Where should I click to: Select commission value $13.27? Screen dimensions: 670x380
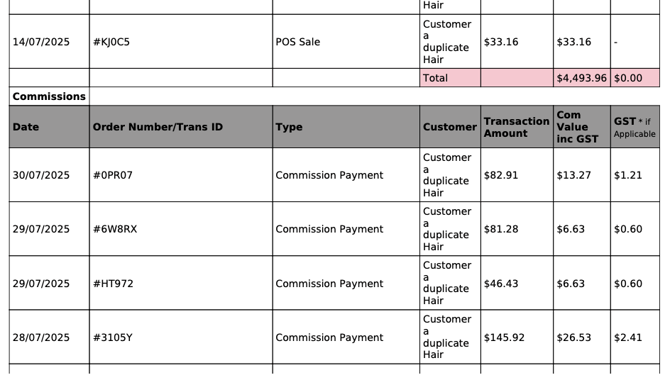point(573,175)
